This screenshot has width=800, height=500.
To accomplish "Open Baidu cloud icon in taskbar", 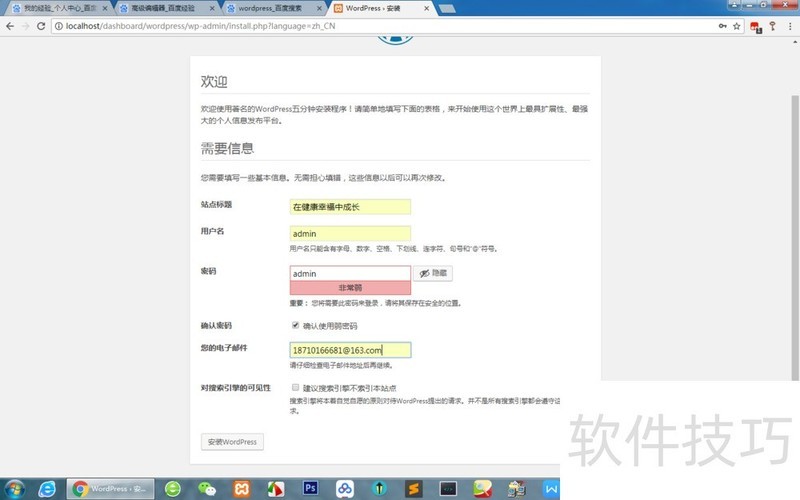I will [344, 489].
